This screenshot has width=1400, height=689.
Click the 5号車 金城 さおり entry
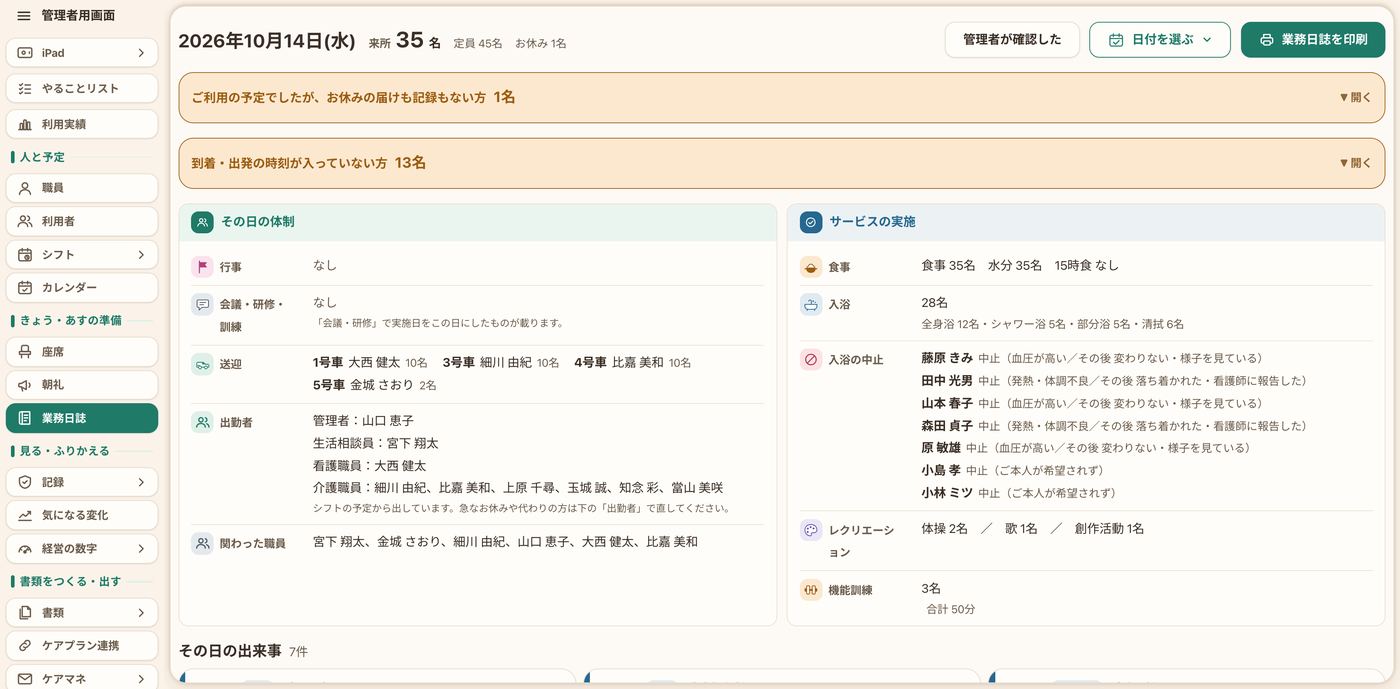[x=374, y=385]
